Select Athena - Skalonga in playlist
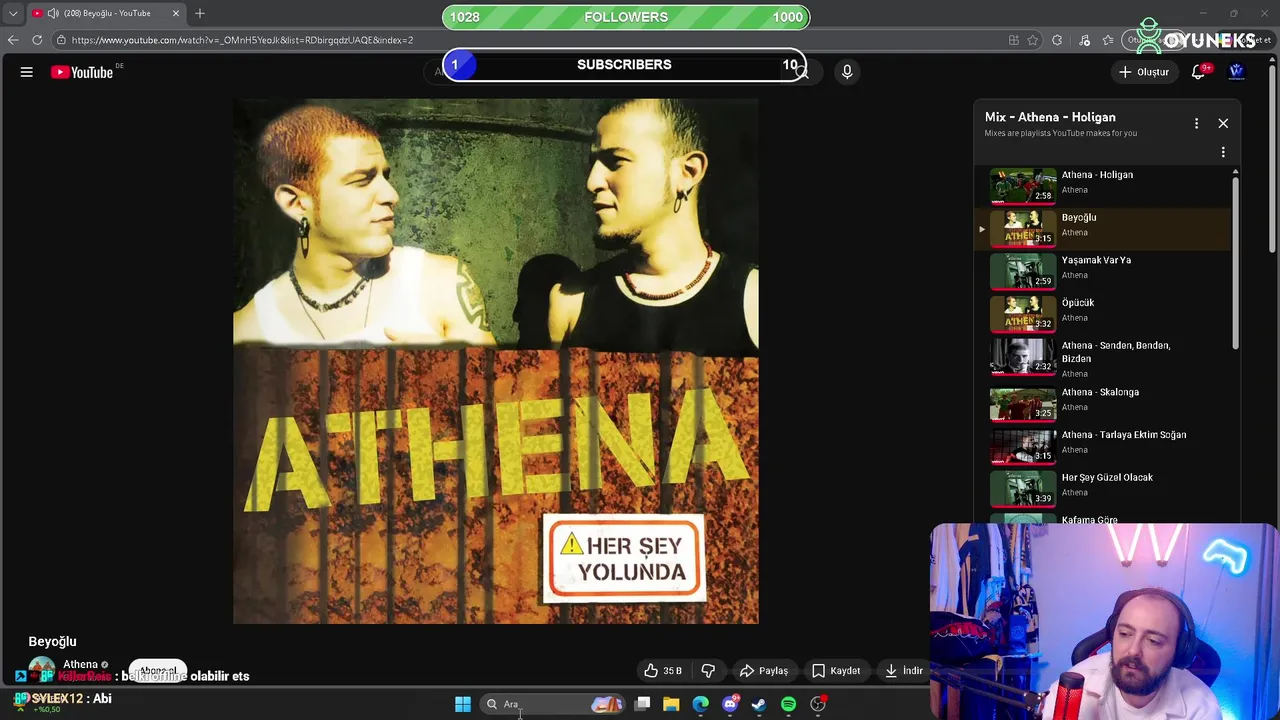 point(1104,403)
